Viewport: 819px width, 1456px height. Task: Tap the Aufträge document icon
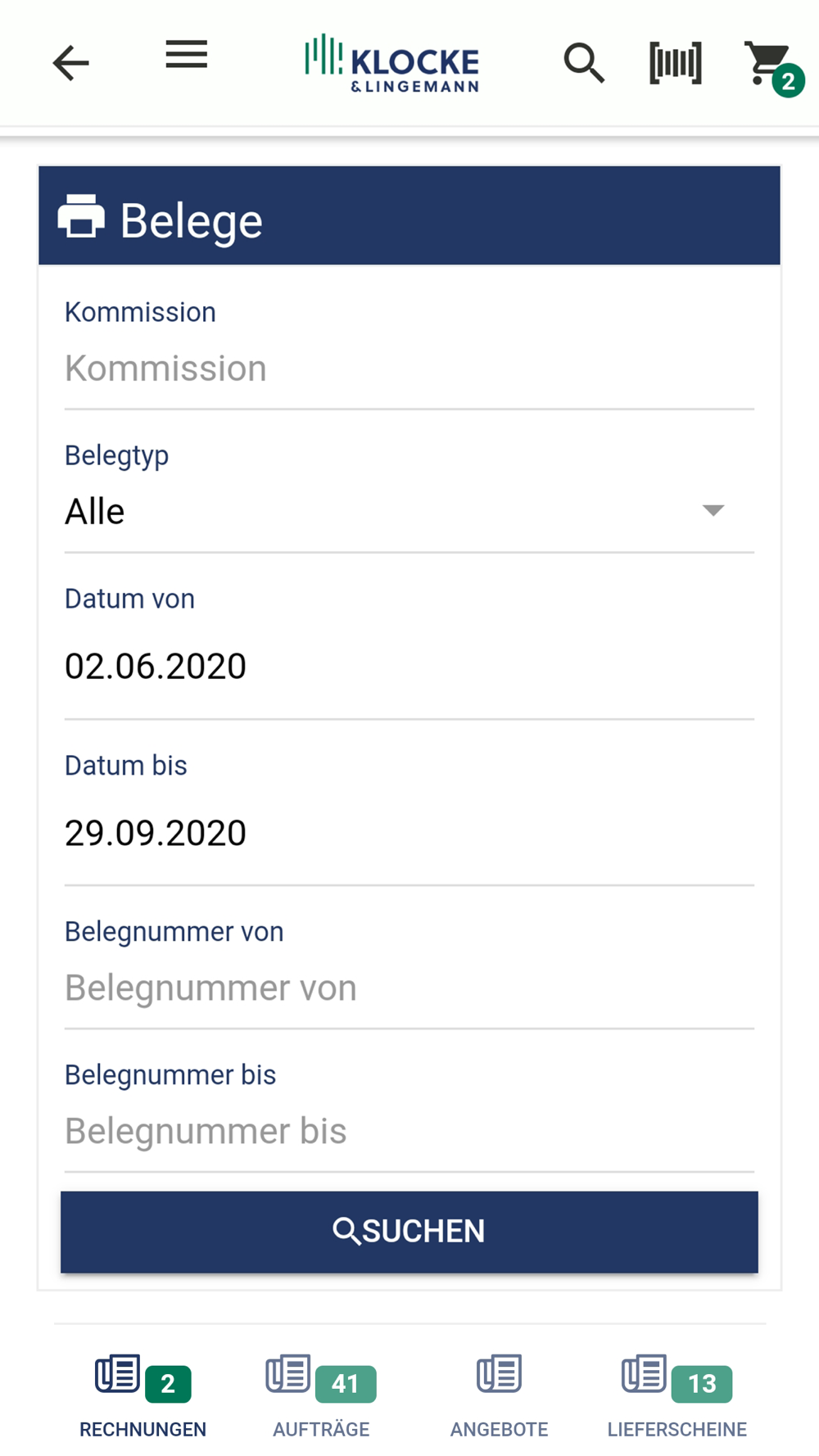point(288,1374)
